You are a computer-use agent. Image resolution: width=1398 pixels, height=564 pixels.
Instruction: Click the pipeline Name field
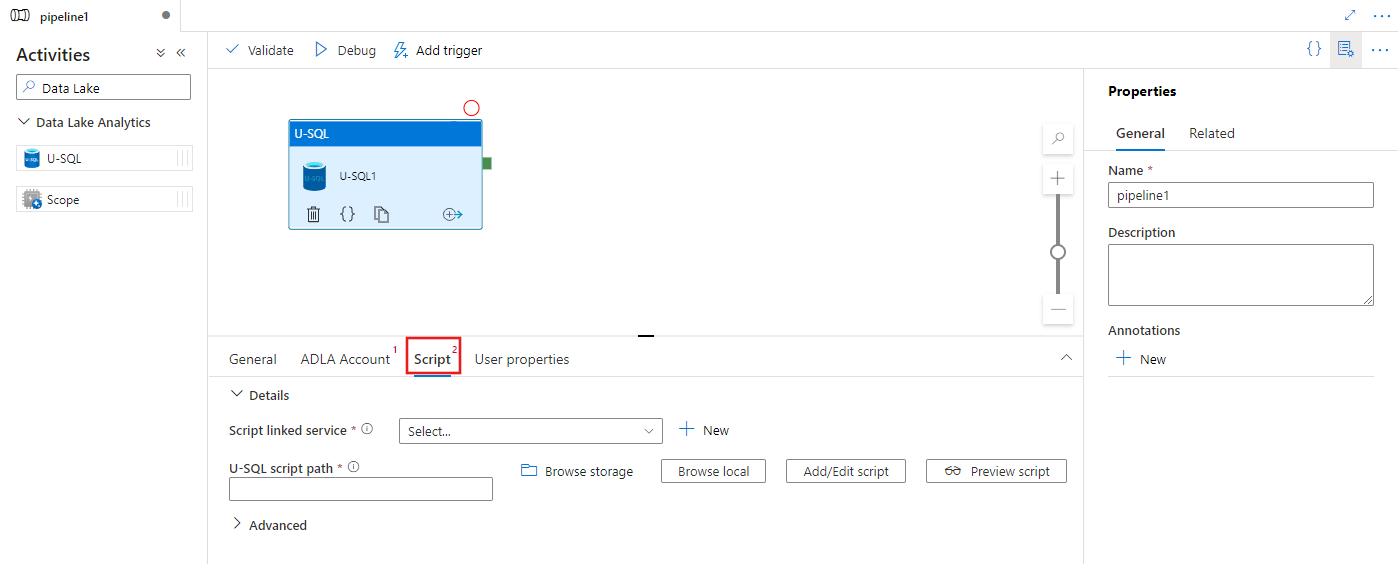pos(1241,195)
